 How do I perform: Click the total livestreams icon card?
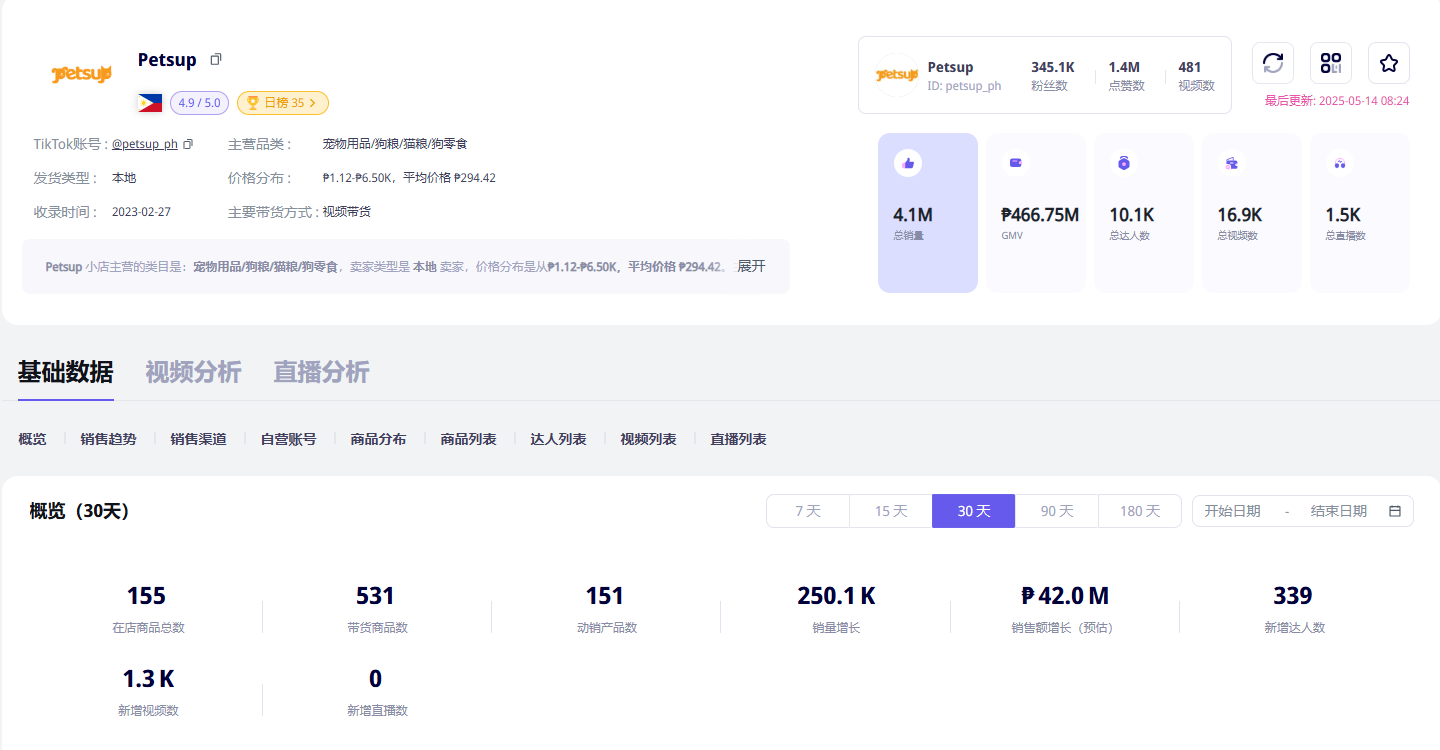pyautogui.click(x=1360, y=213)
